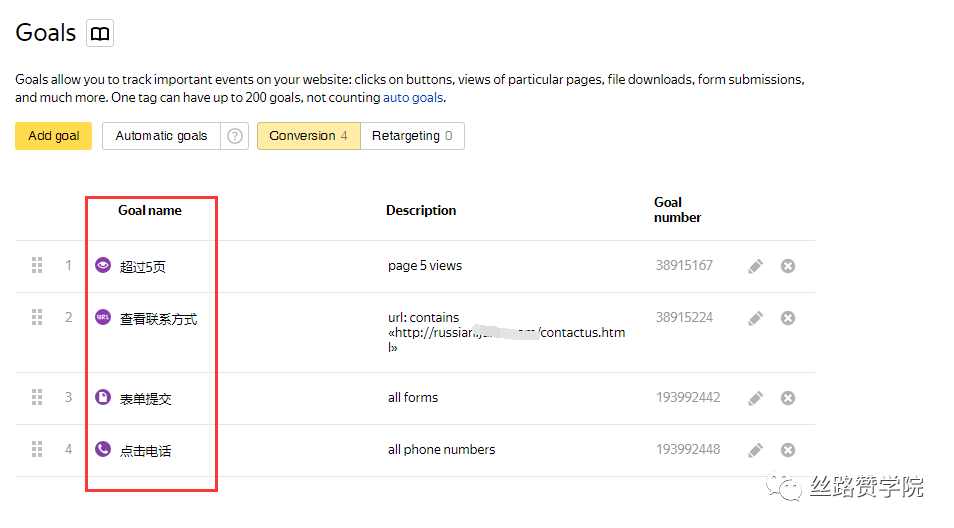Delete the 表单提交 goal
954x528 pixels.
click(x=788, y=398)
